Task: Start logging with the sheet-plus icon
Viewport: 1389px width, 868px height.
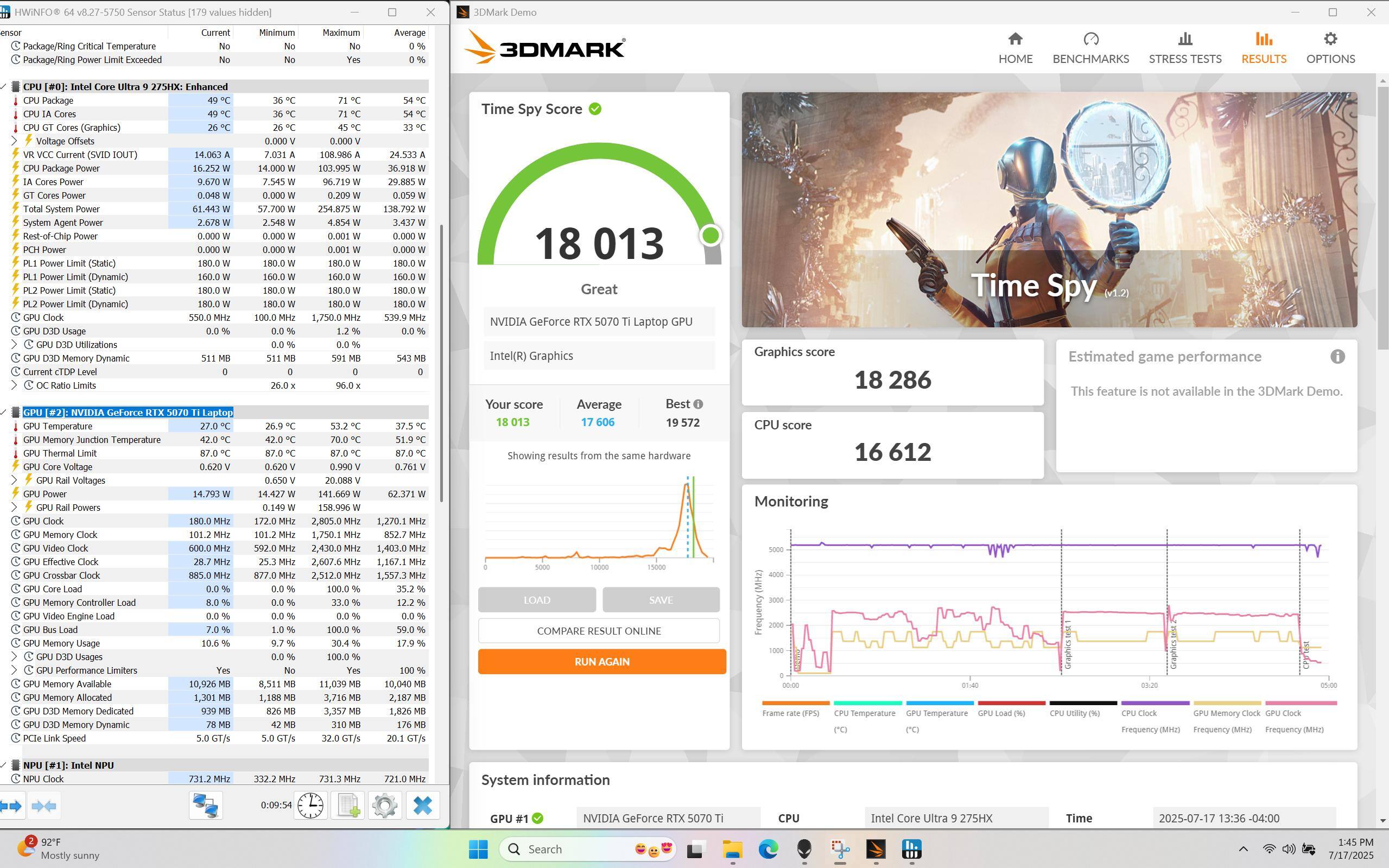Action: [348, 806]
